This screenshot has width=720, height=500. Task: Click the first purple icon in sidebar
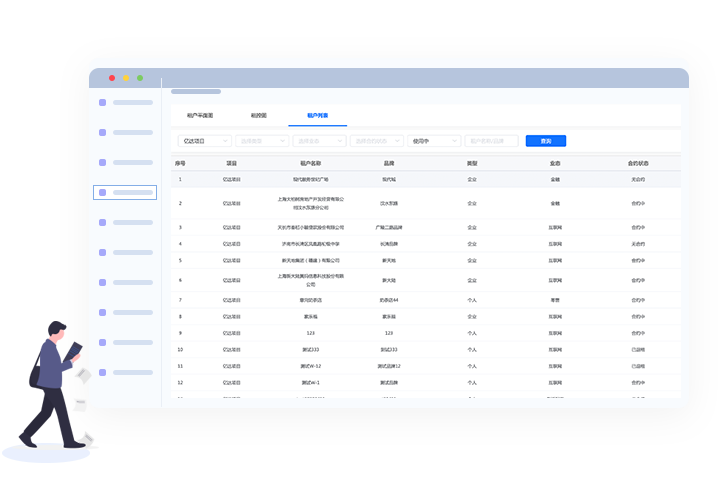[102, 102]
